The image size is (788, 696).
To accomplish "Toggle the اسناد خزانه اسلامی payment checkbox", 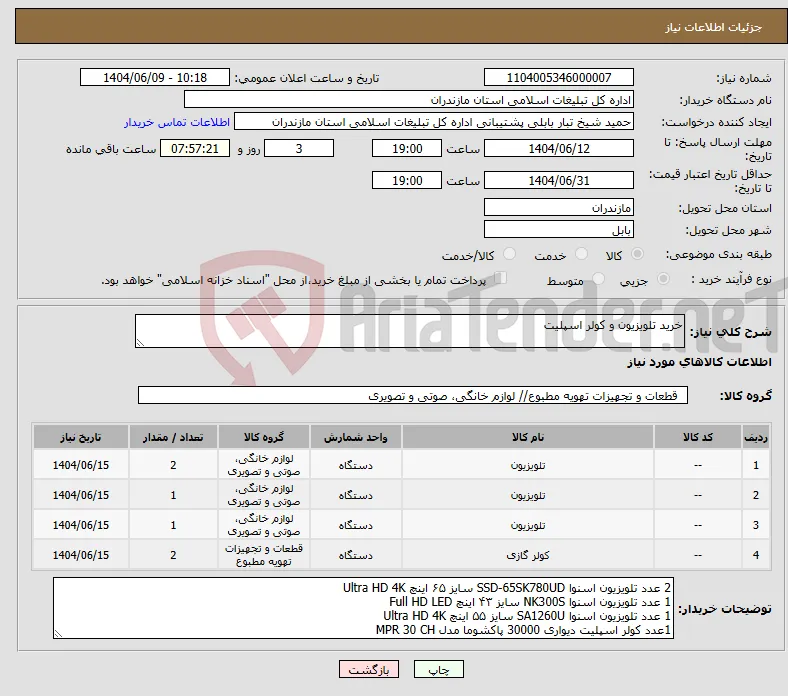I will (x=500, y=278).
